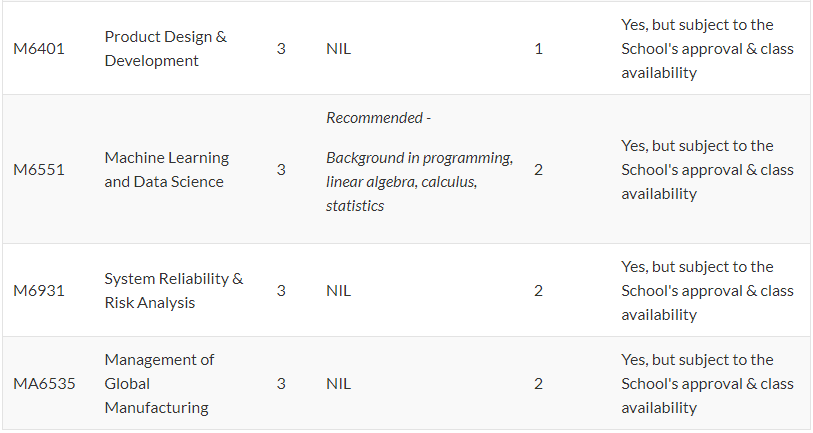
Task: Select the M6551 course code
Action: coord(39,170)
